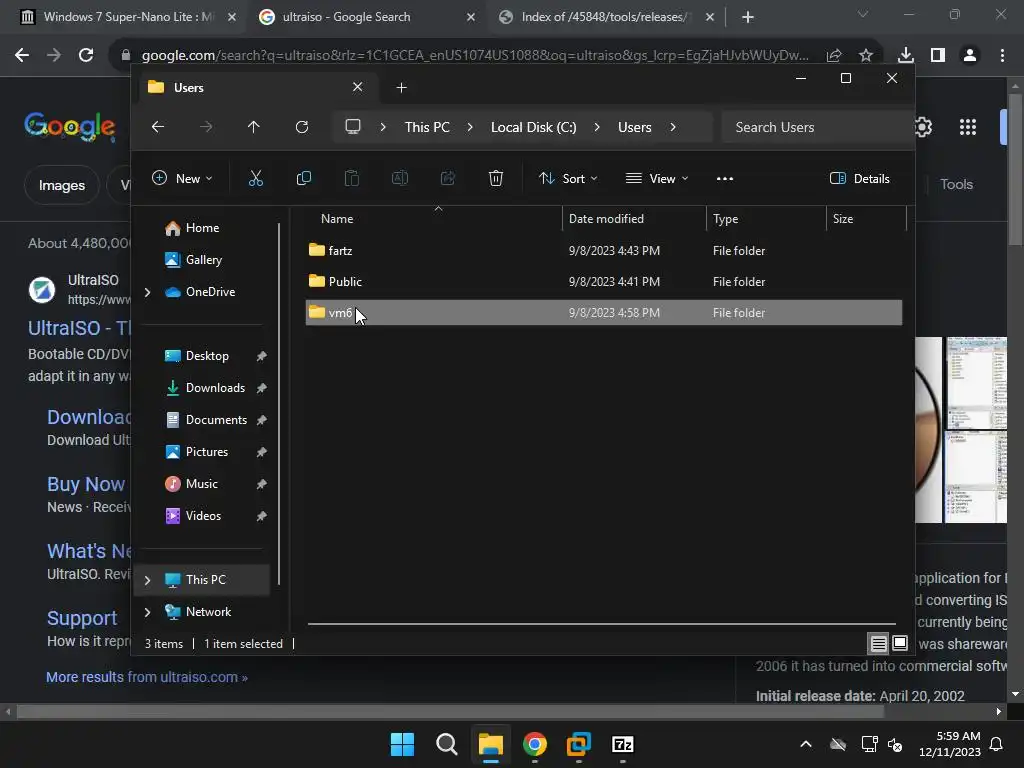Click chevron after Local Disk (C:) breadcrumb
The image size is (1024, 768).
click(x=597, y=127)
